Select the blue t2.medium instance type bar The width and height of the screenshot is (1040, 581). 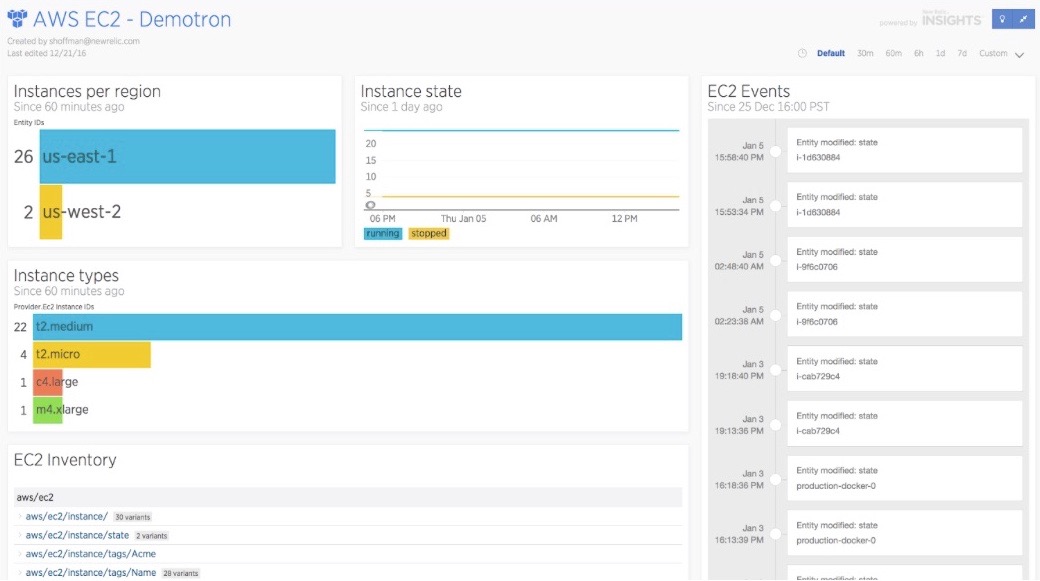tap(357, 326)
